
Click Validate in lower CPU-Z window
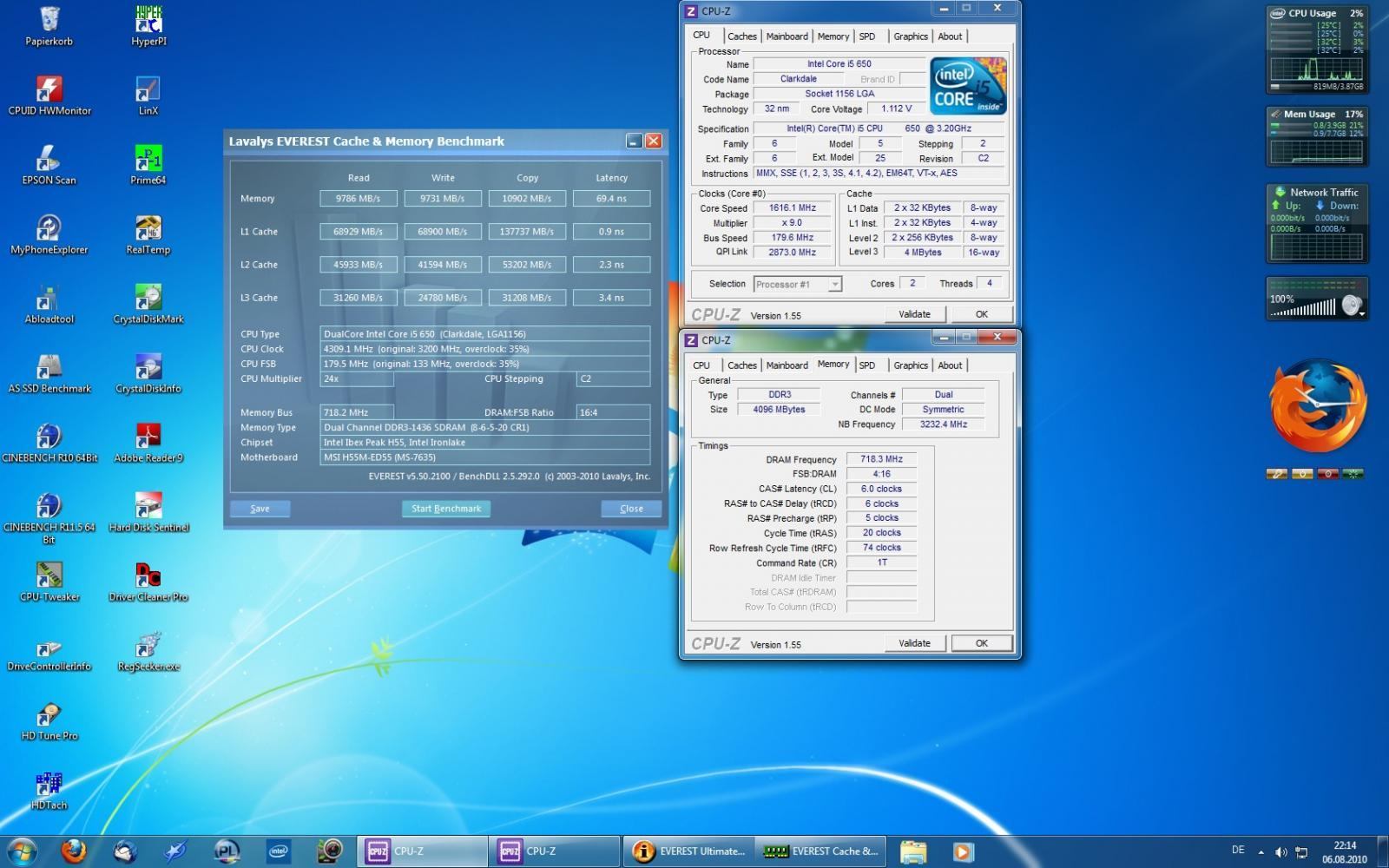[914, 643]
